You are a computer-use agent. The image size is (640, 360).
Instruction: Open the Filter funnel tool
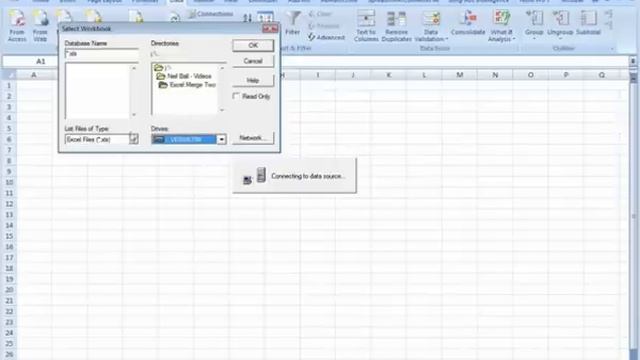(x=293, y=23)
